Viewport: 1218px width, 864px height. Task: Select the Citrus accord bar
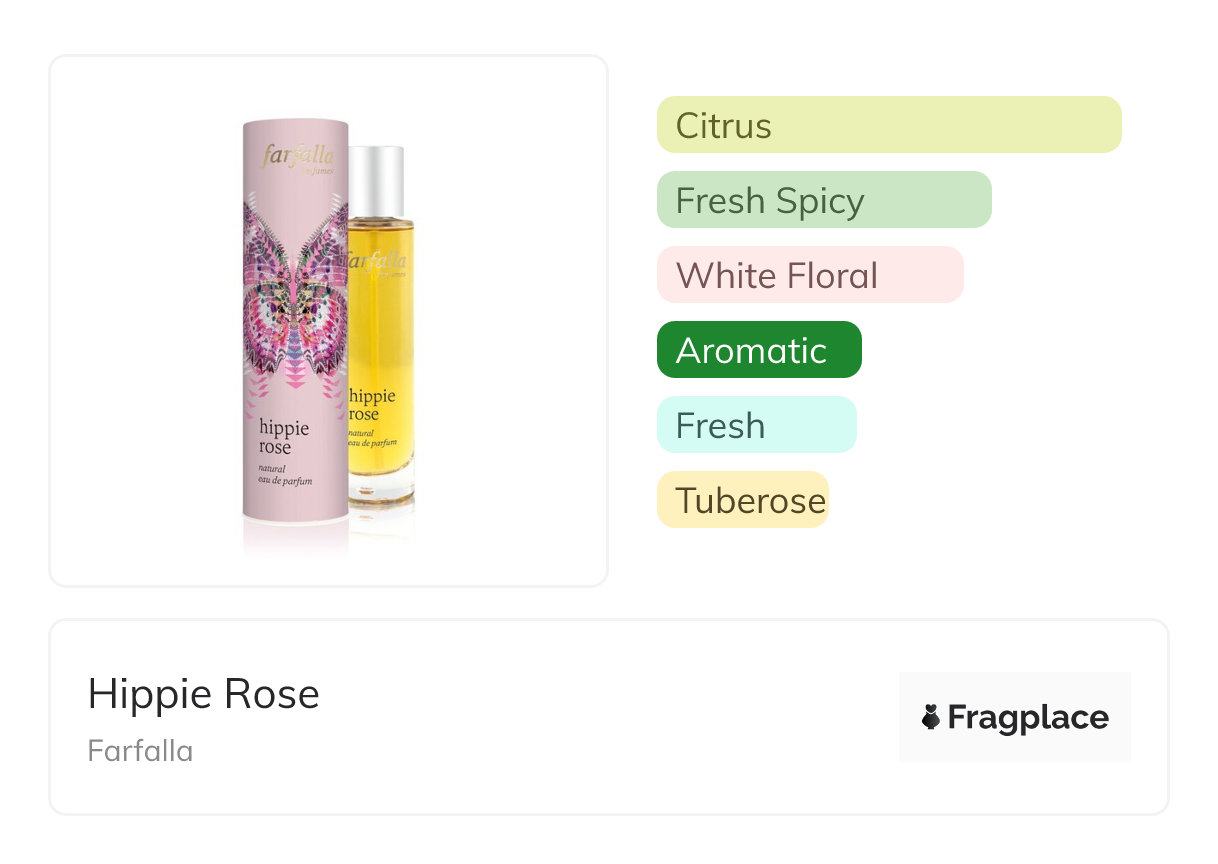pos(888,125)
